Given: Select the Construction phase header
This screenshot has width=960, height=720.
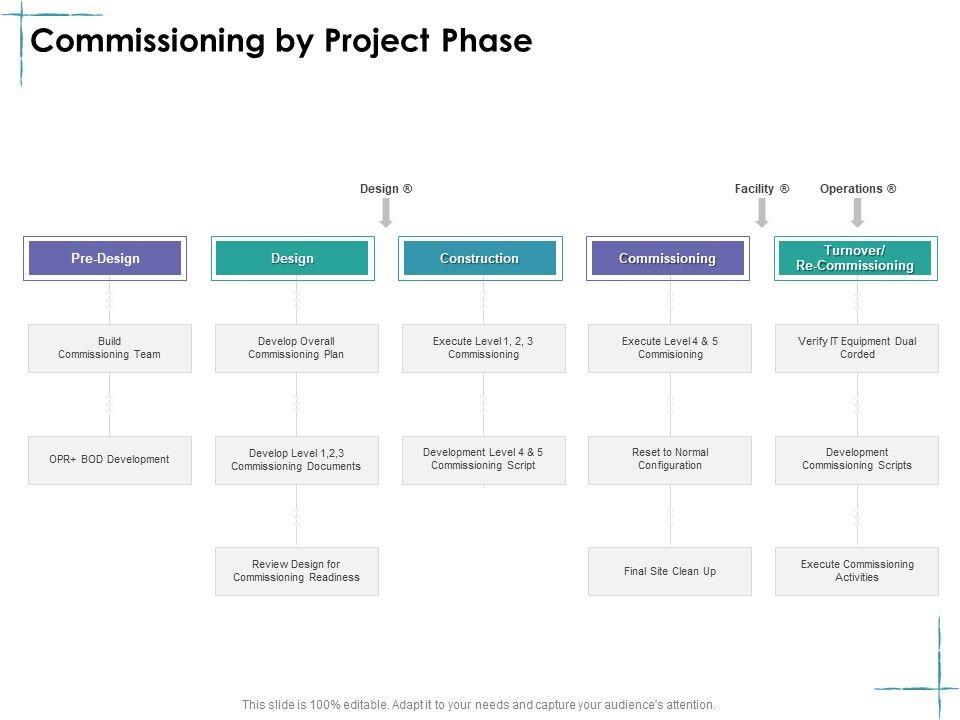Looking at the screenshot, I should (x=480, y=258).
